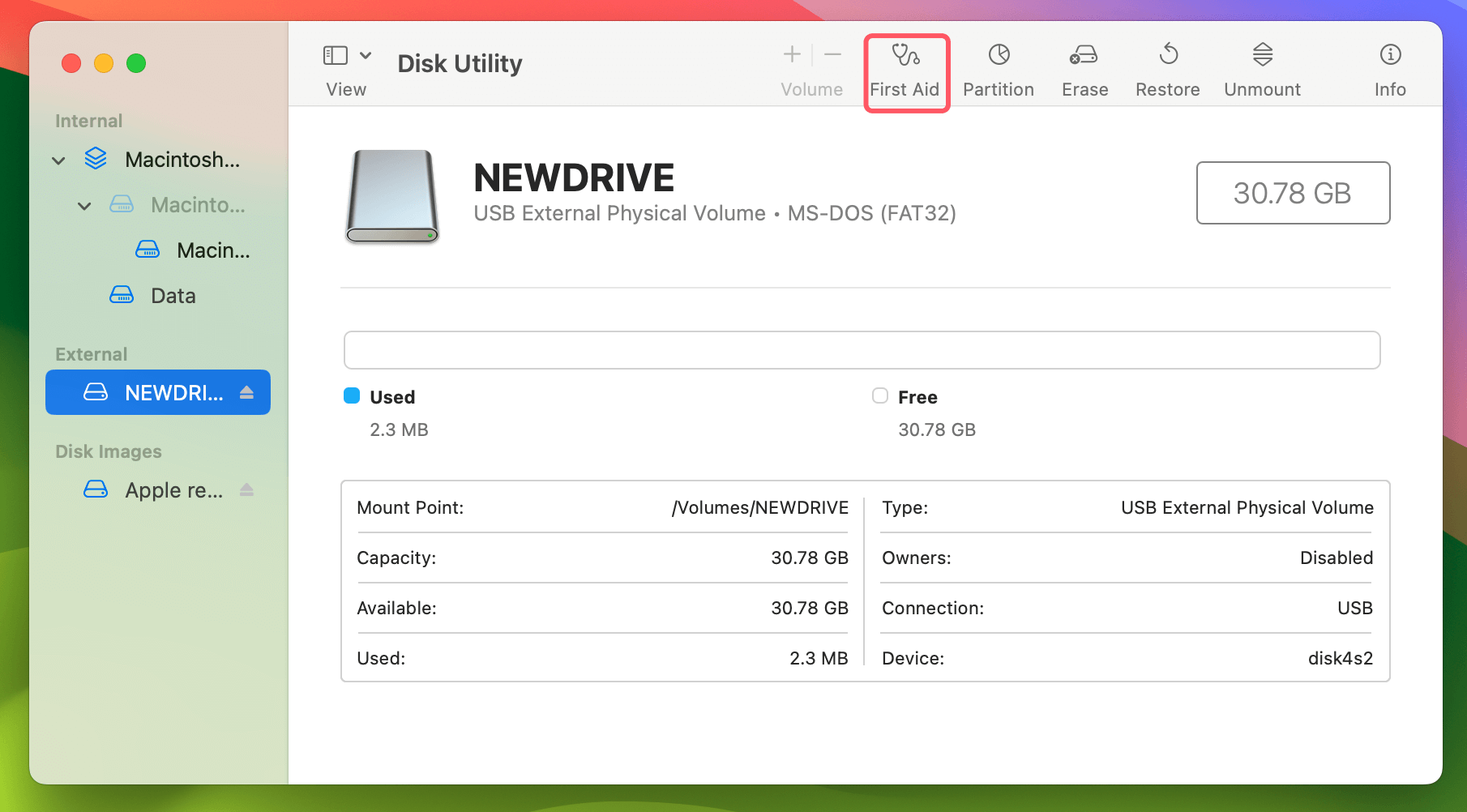The image size is (1467, 812).
Task: Select the Data volume in sidebar
Action: (x=173, y=296)
